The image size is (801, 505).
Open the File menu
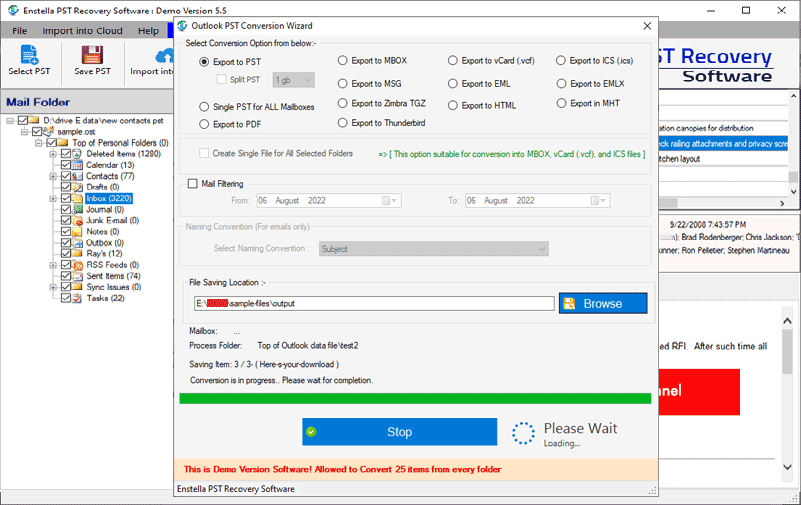[x=19, y=31]
